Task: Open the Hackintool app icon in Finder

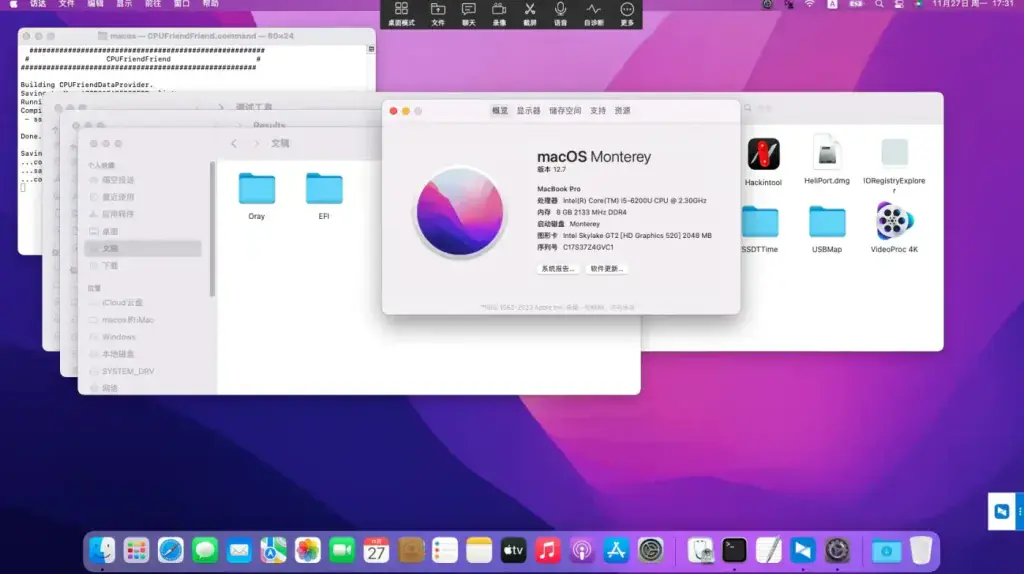Action: point(763,155)
